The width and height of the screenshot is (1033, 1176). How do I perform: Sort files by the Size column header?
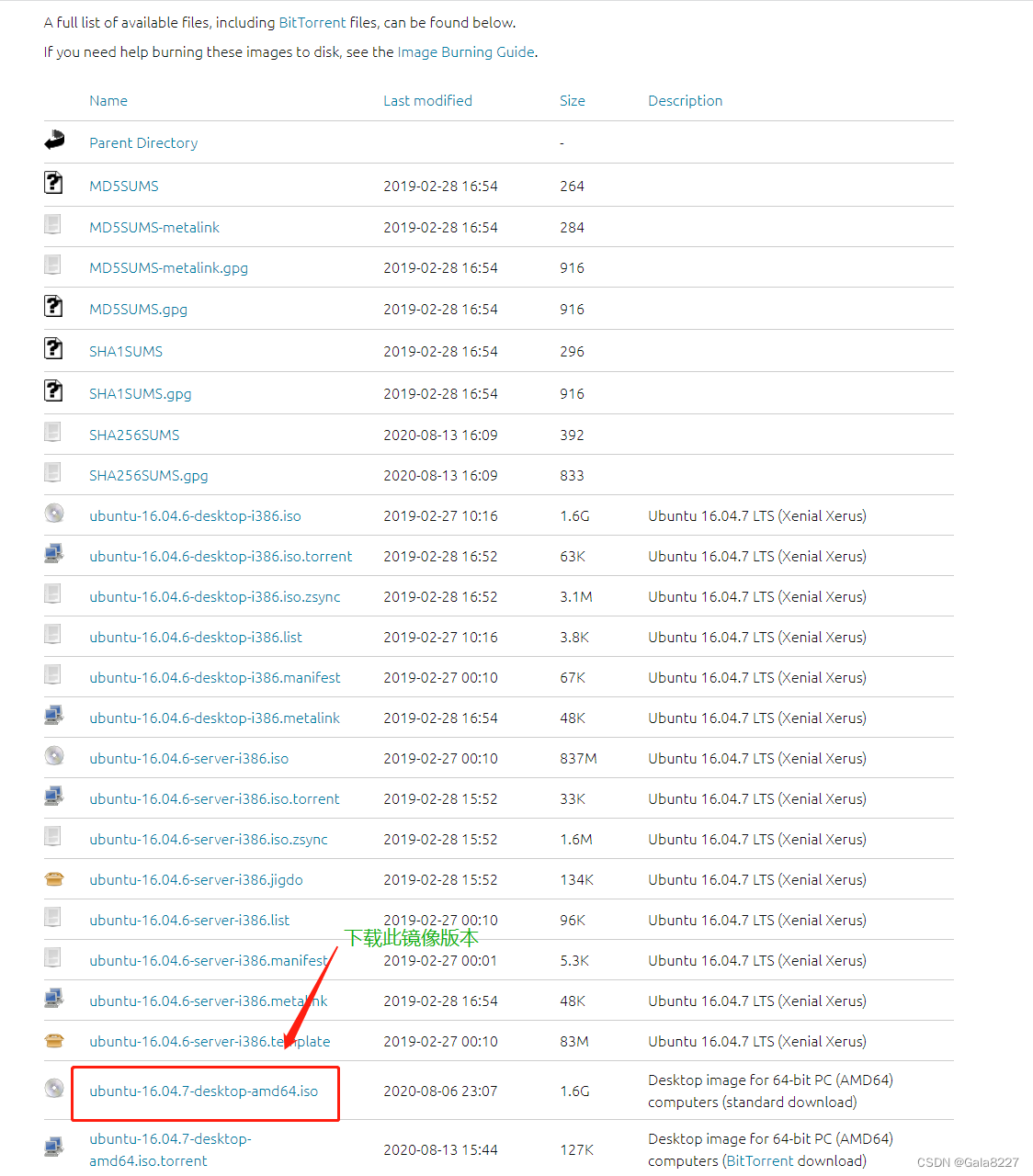point(573,101)
